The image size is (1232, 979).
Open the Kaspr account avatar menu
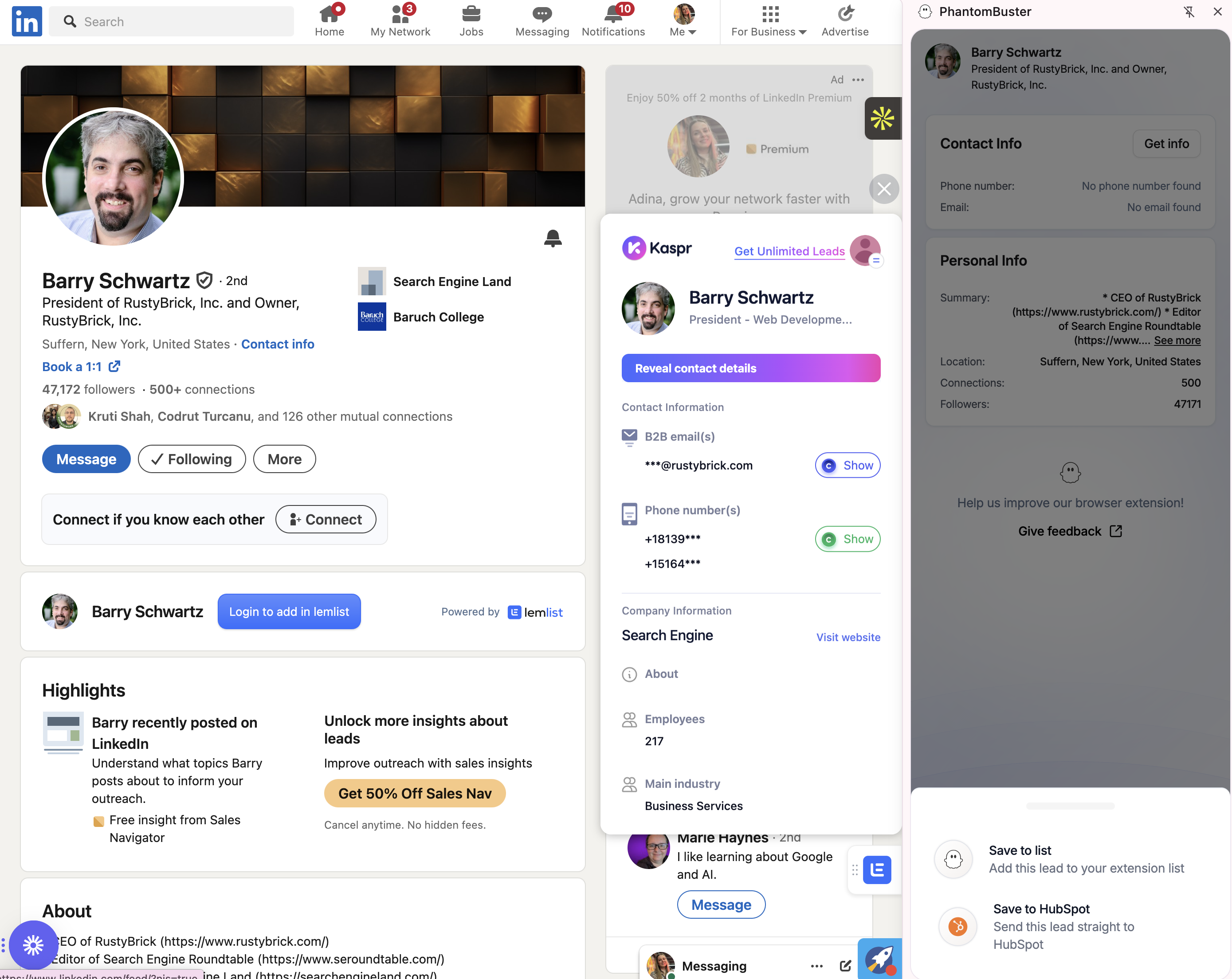click(x=865, y=250)
